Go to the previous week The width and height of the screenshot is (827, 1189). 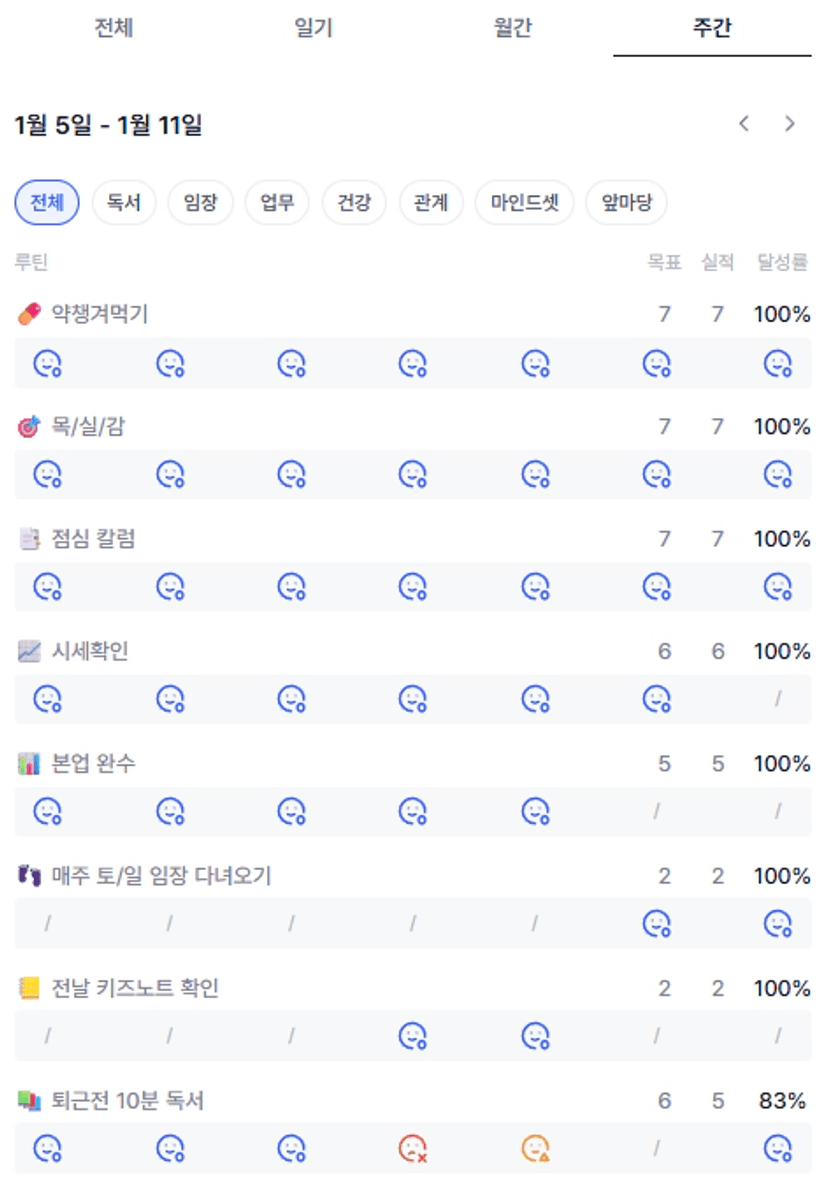(743, 124)
